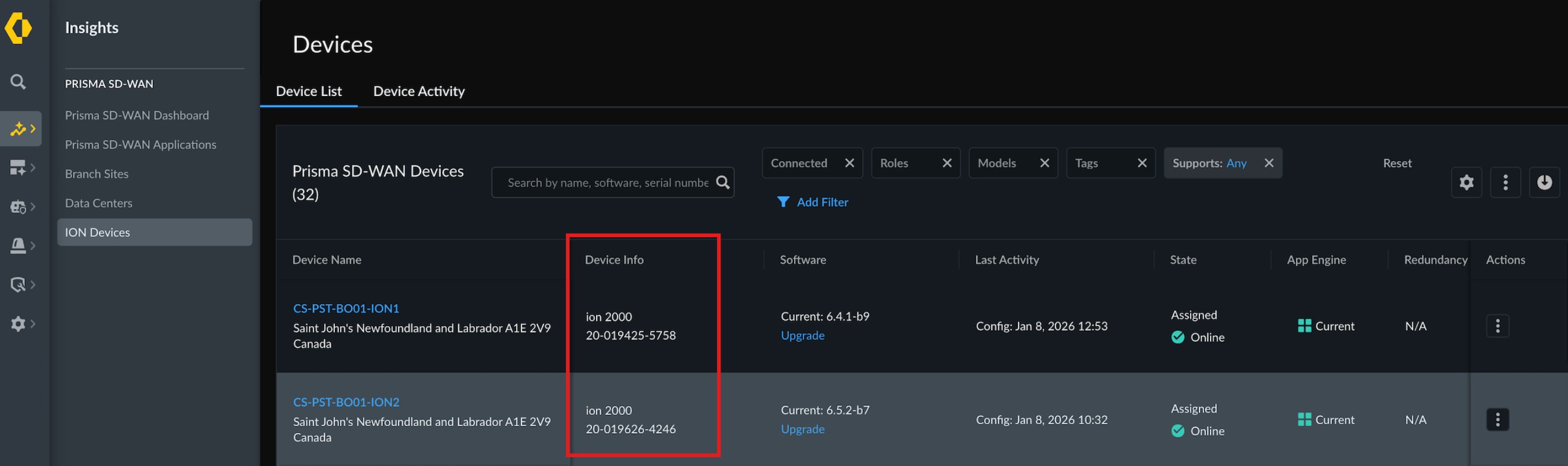Screen dimensions: 1568x466
Task: Select serial number 20-019425-5758
Action: [x=631, y=335]
